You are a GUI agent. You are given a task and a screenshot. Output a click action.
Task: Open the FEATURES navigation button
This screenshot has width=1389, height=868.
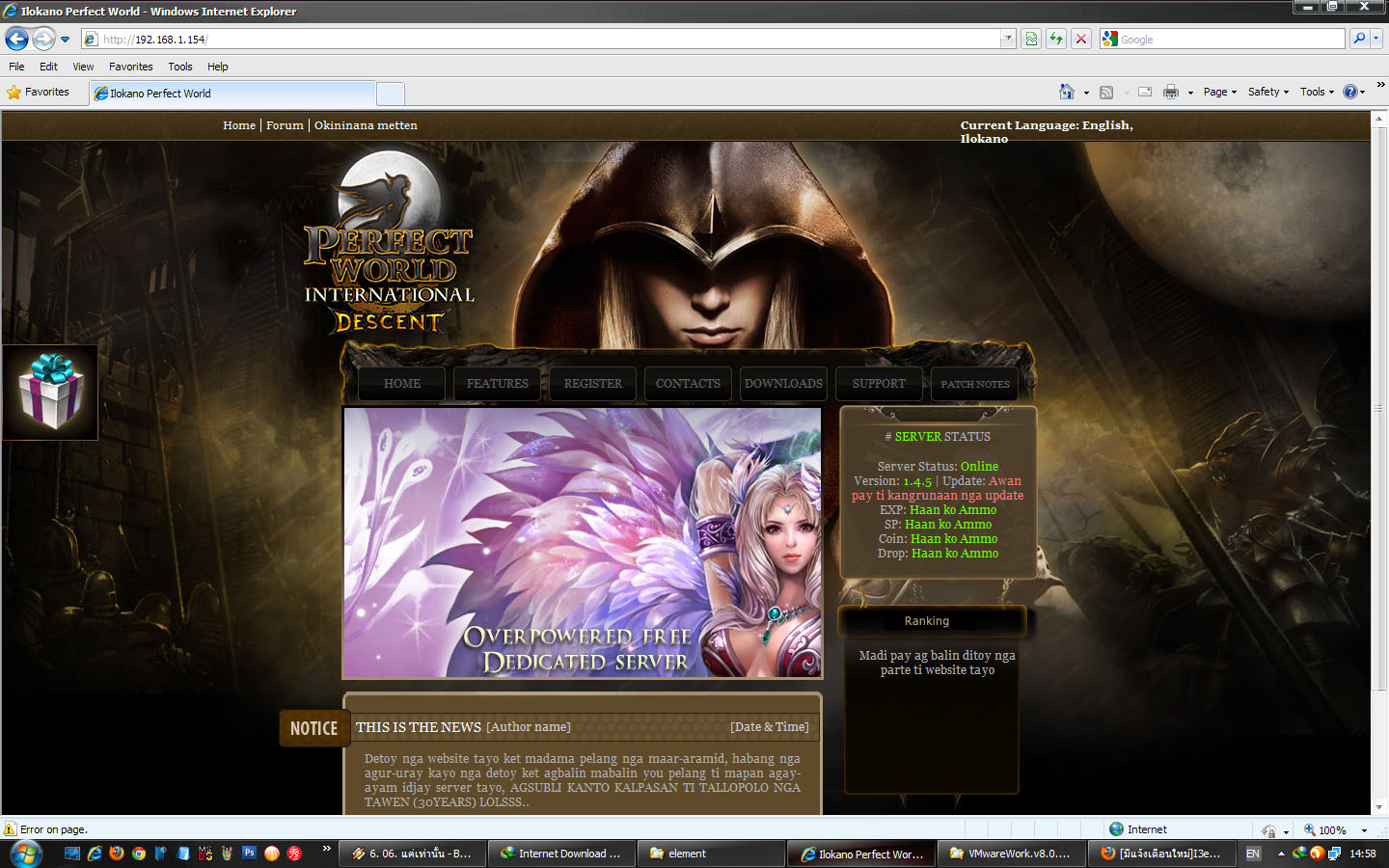(498, 384)
